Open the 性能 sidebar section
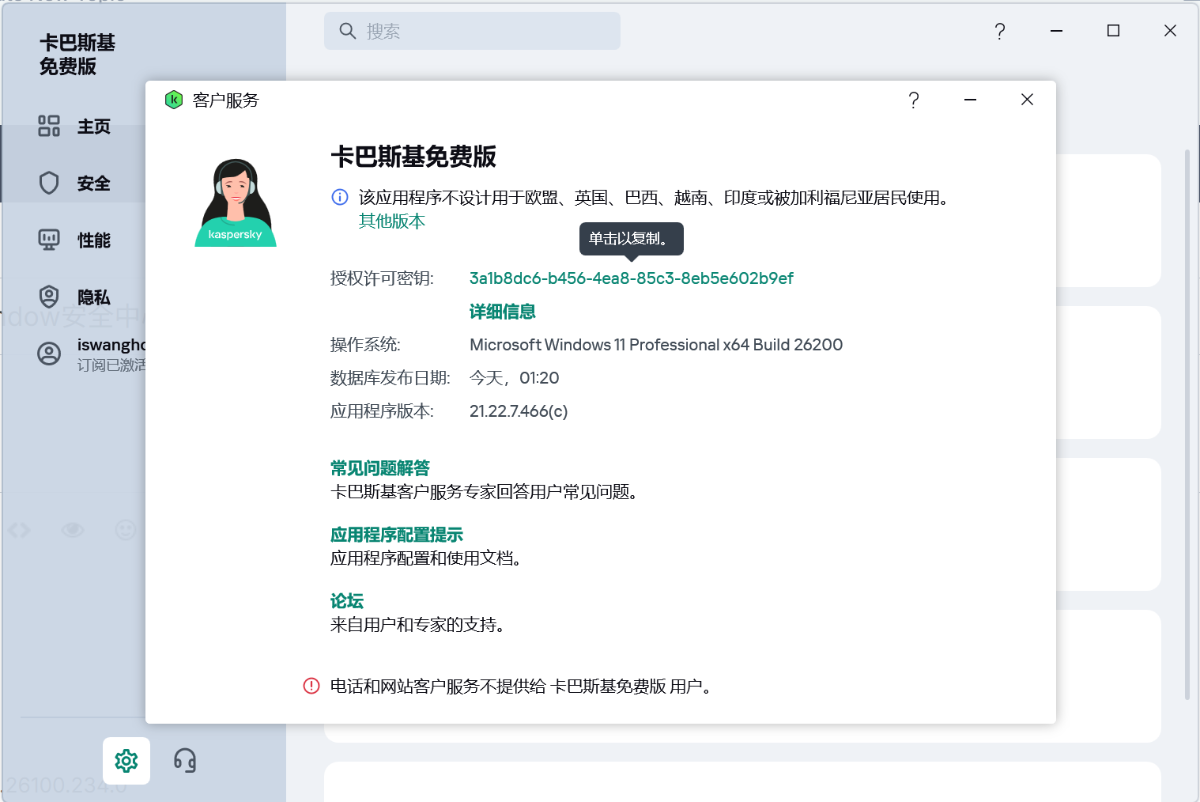This screenshot has height=802, width=1200. (x=94, y=241)
